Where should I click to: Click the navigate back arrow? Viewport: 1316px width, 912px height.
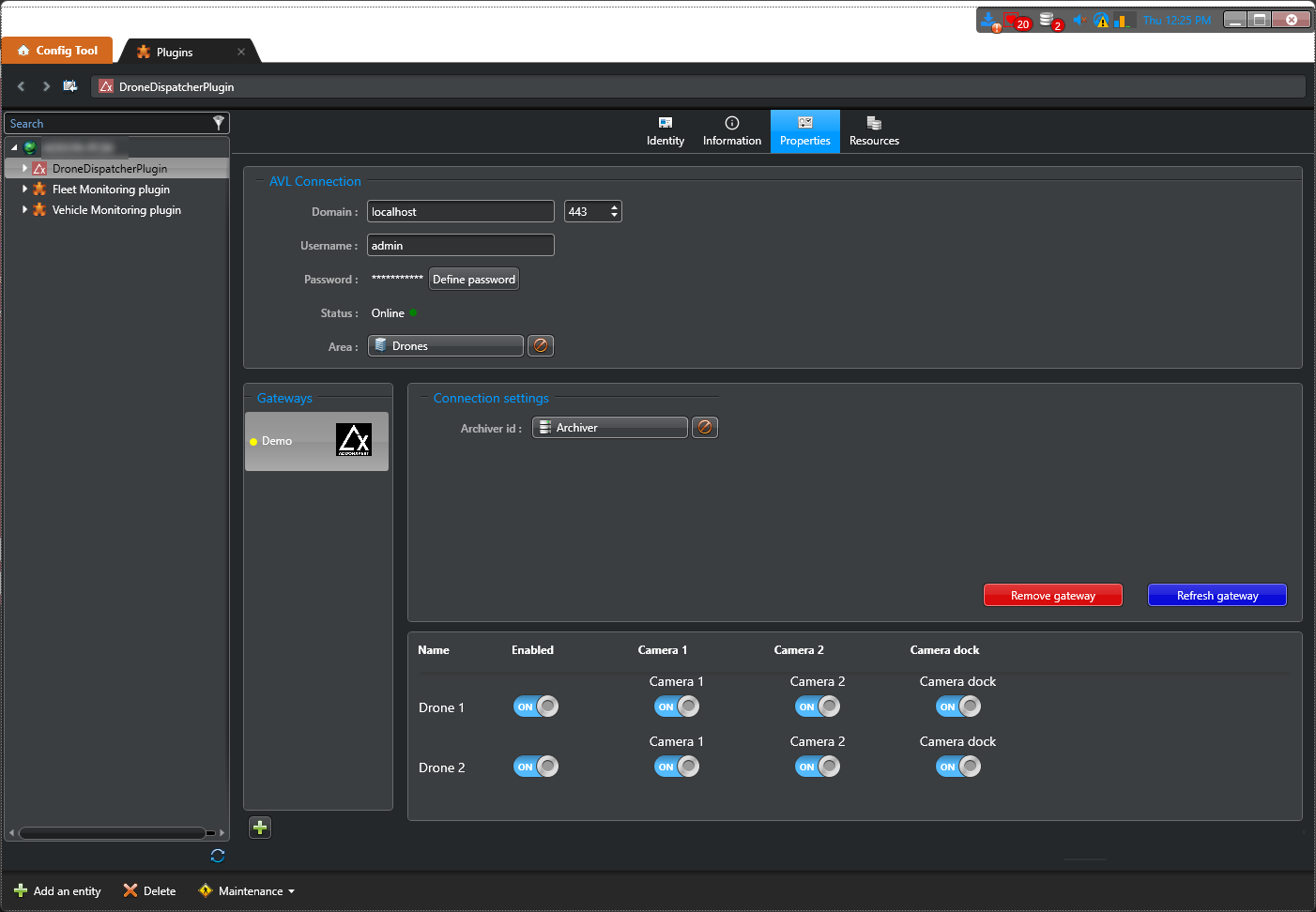(x=22, y=86)
